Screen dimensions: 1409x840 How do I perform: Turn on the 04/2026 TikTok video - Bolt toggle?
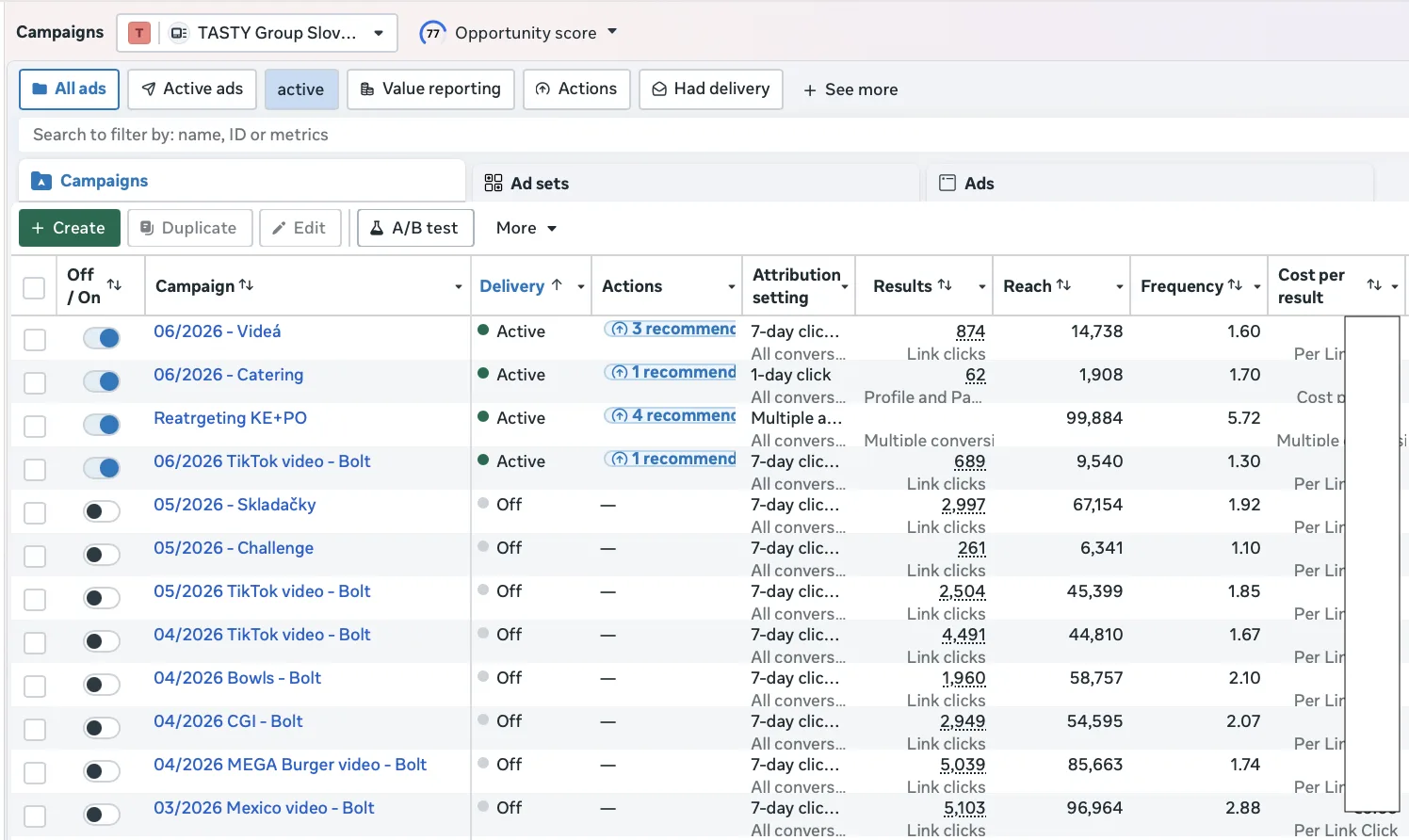click(x=102, y=641)
